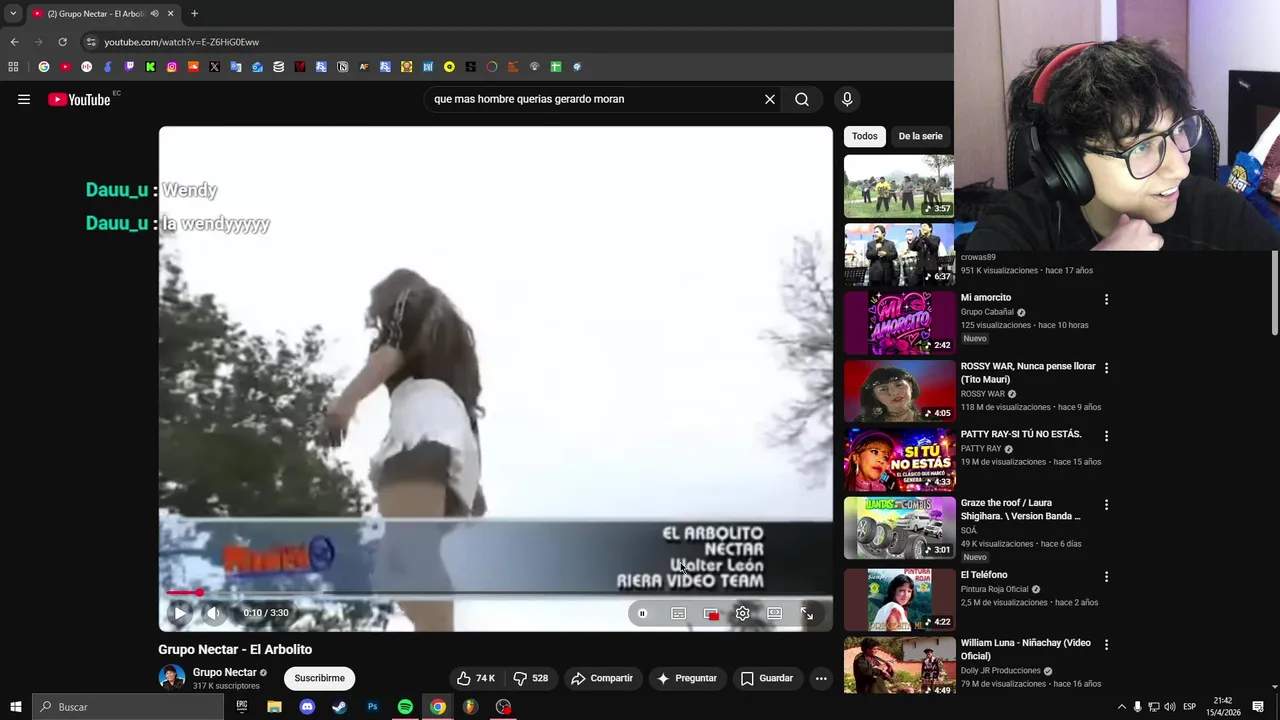Go to the YouTube home logo
The width and height of the screenshot is (1280, 720).
click(79, 99)
